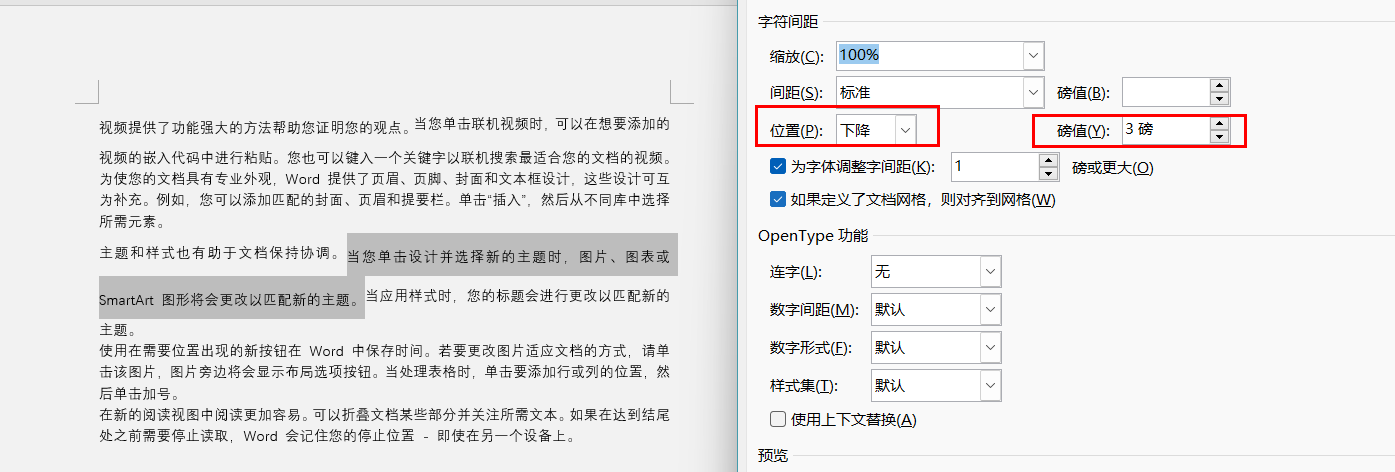This screenshot has width=1395, height=472.
Task: Click document line starting 视频提供了功能强大的方法
Action: pyautogui.click(x=384, y=126)
